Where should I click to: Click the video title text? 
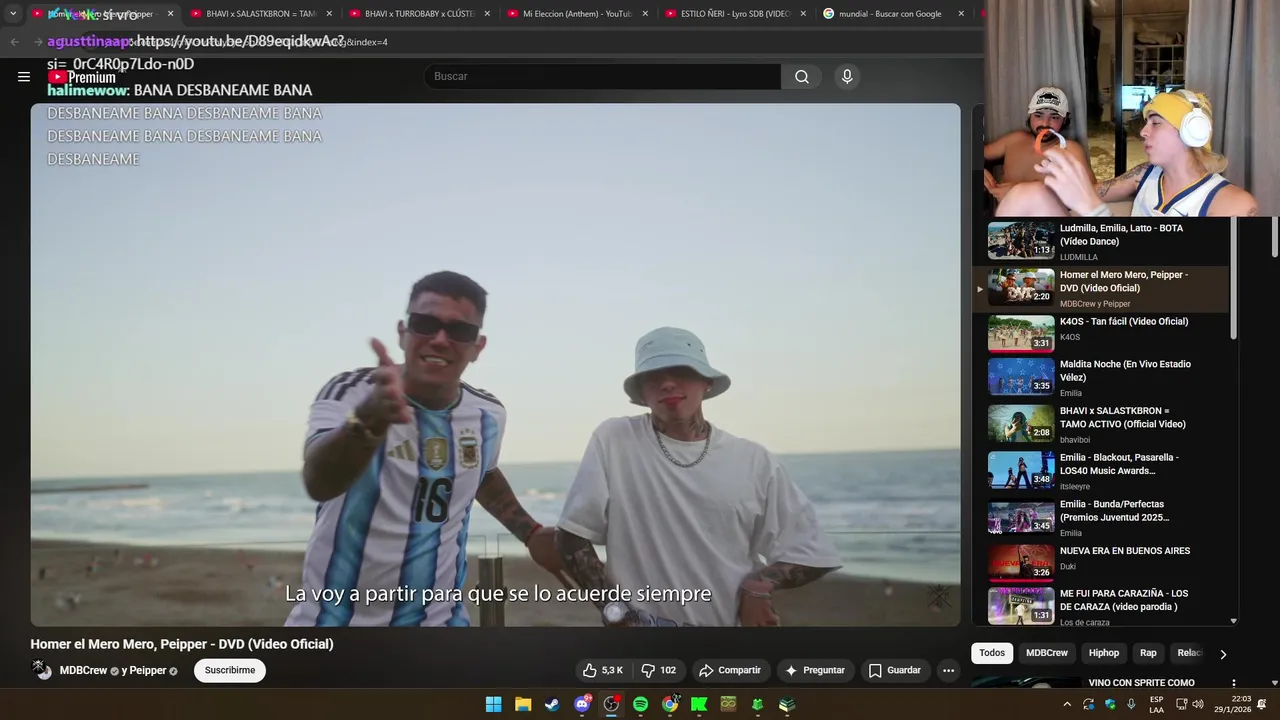(x=182, y=644)
